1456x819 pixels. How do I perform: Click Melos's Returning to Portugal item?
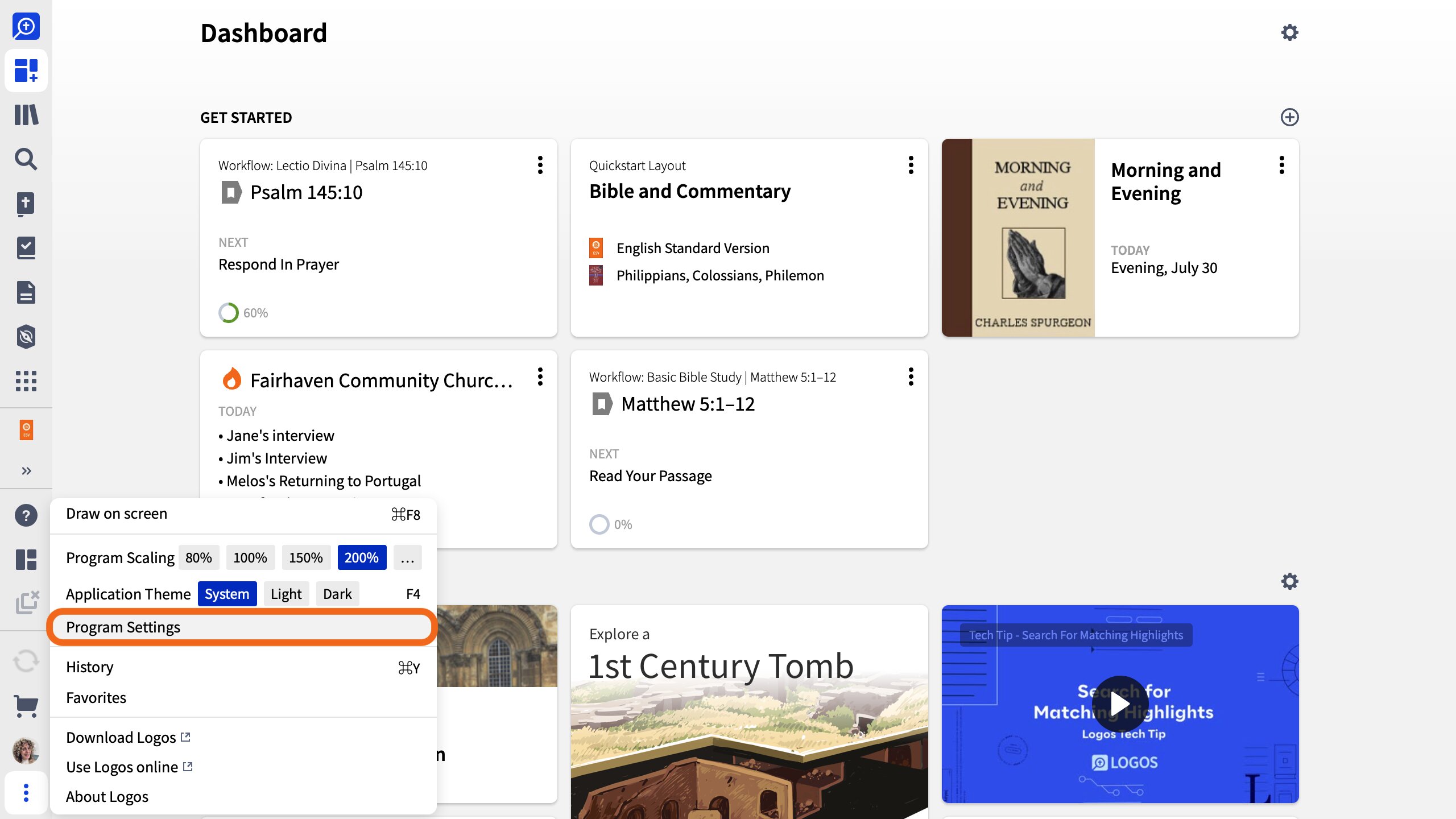(324, 481)
